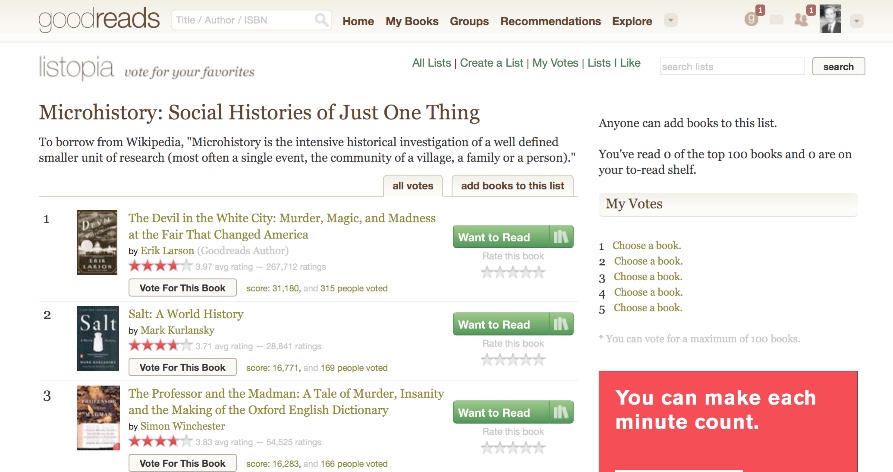
Task: Vote for Salt: A World History
Action: 182,367
